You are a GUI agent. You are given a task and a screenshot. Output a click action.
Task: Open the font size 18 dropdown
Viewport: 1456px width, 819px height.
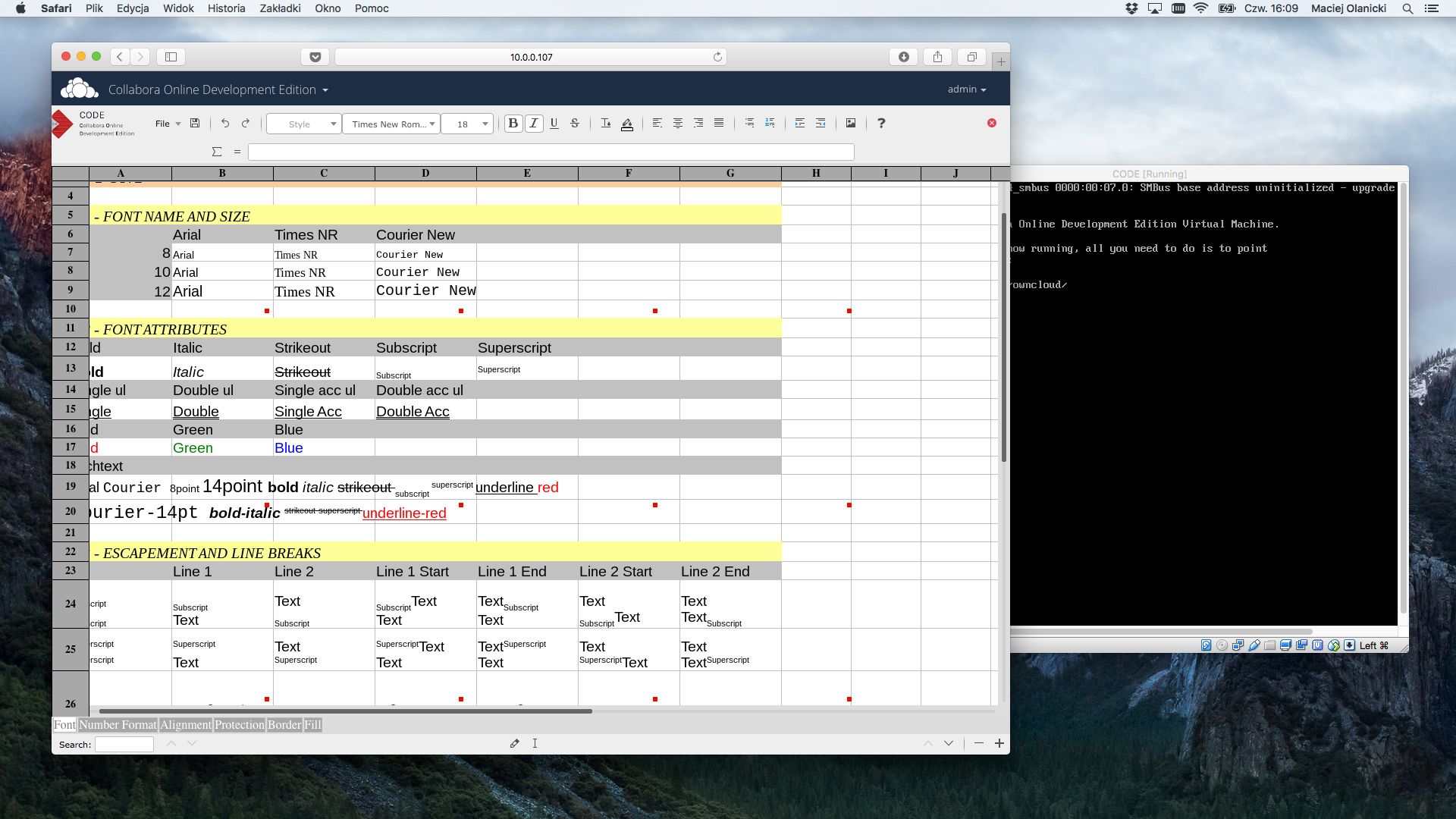point(468,124)
